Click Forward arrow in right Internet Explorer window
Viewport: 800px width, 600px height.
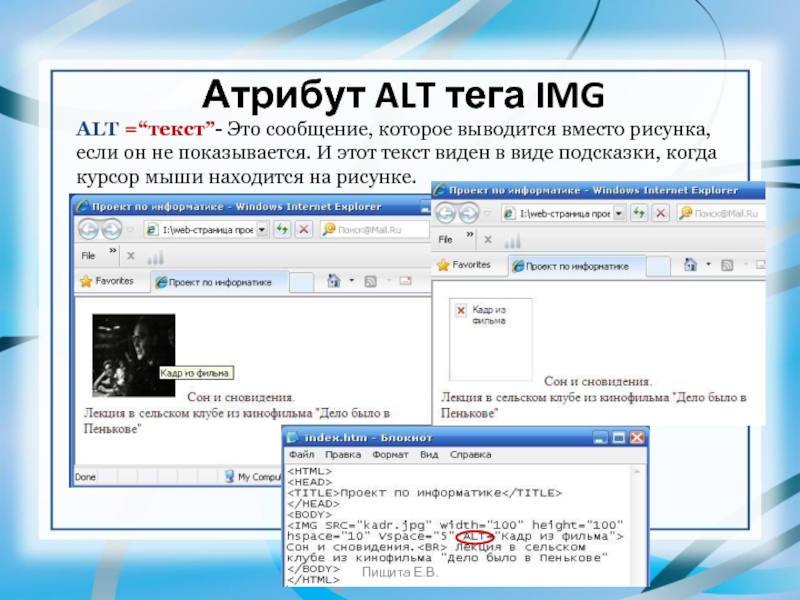[x=468, y=213]
